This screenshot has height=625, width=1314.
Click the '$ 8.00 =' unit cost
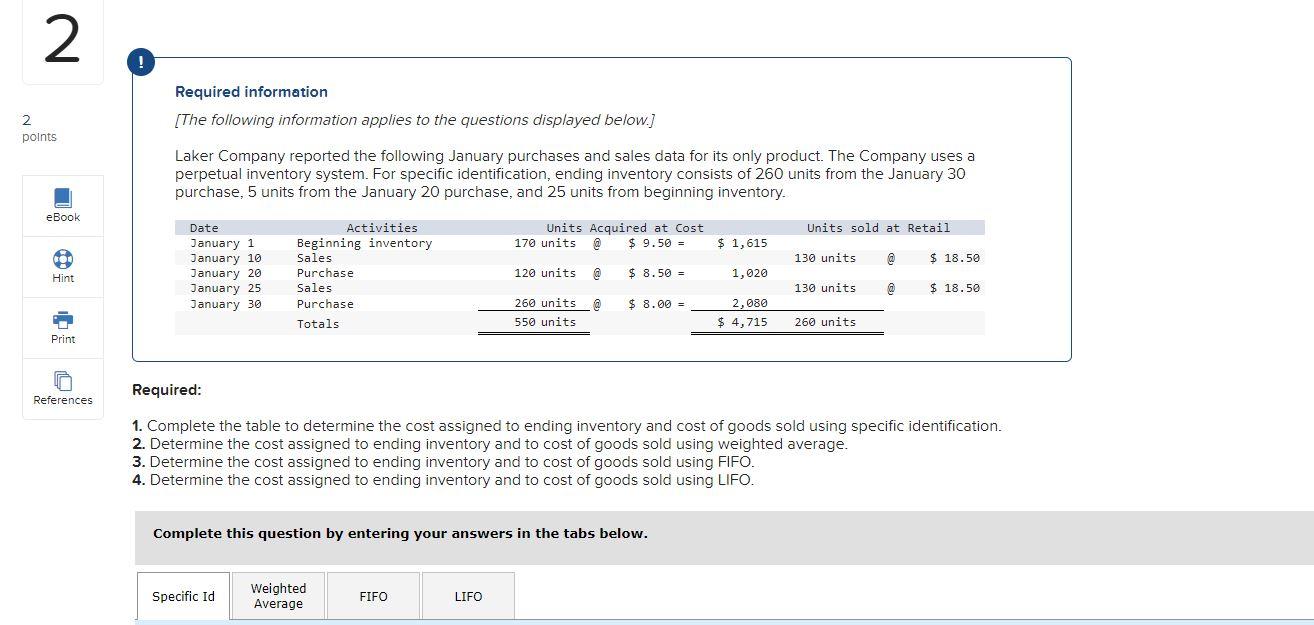point(656,303)
